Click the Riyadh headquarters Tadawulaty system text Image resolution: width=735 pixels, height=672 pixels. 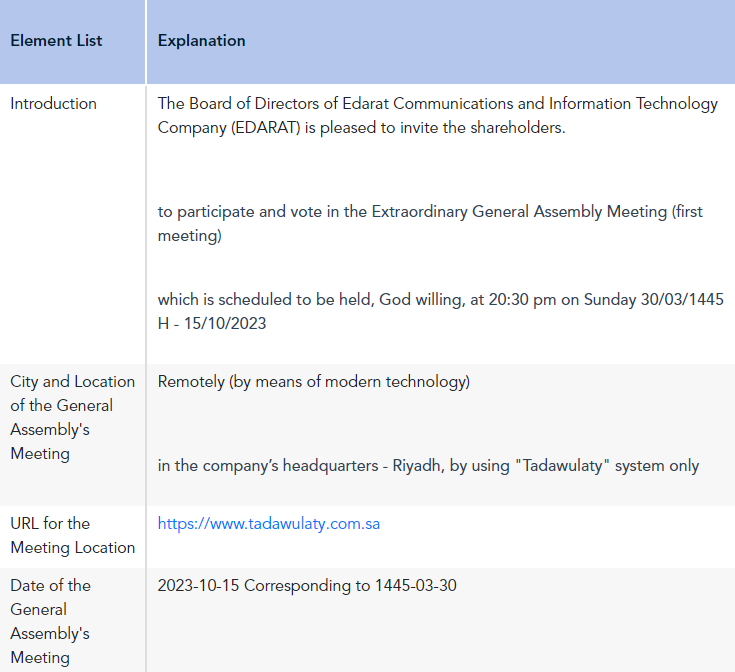tap(428, 466)
